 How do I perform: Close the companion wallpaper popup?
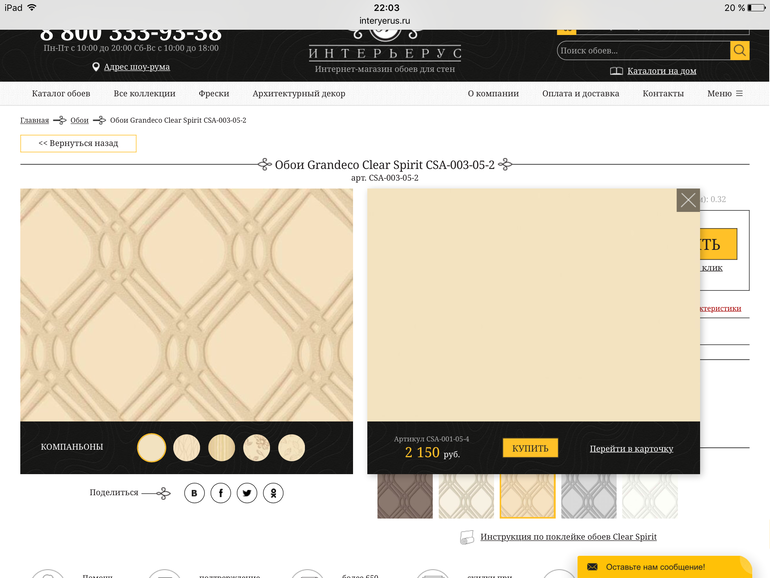click(688, 200)
